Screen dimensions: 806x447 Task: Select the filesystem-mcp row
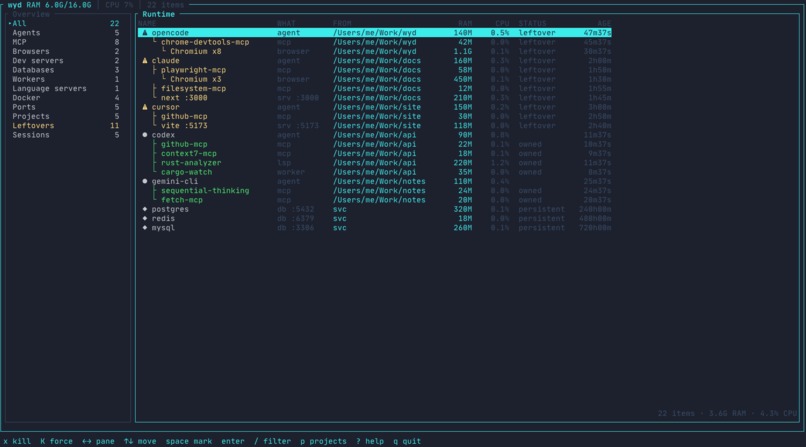click(x=375, y=88)
